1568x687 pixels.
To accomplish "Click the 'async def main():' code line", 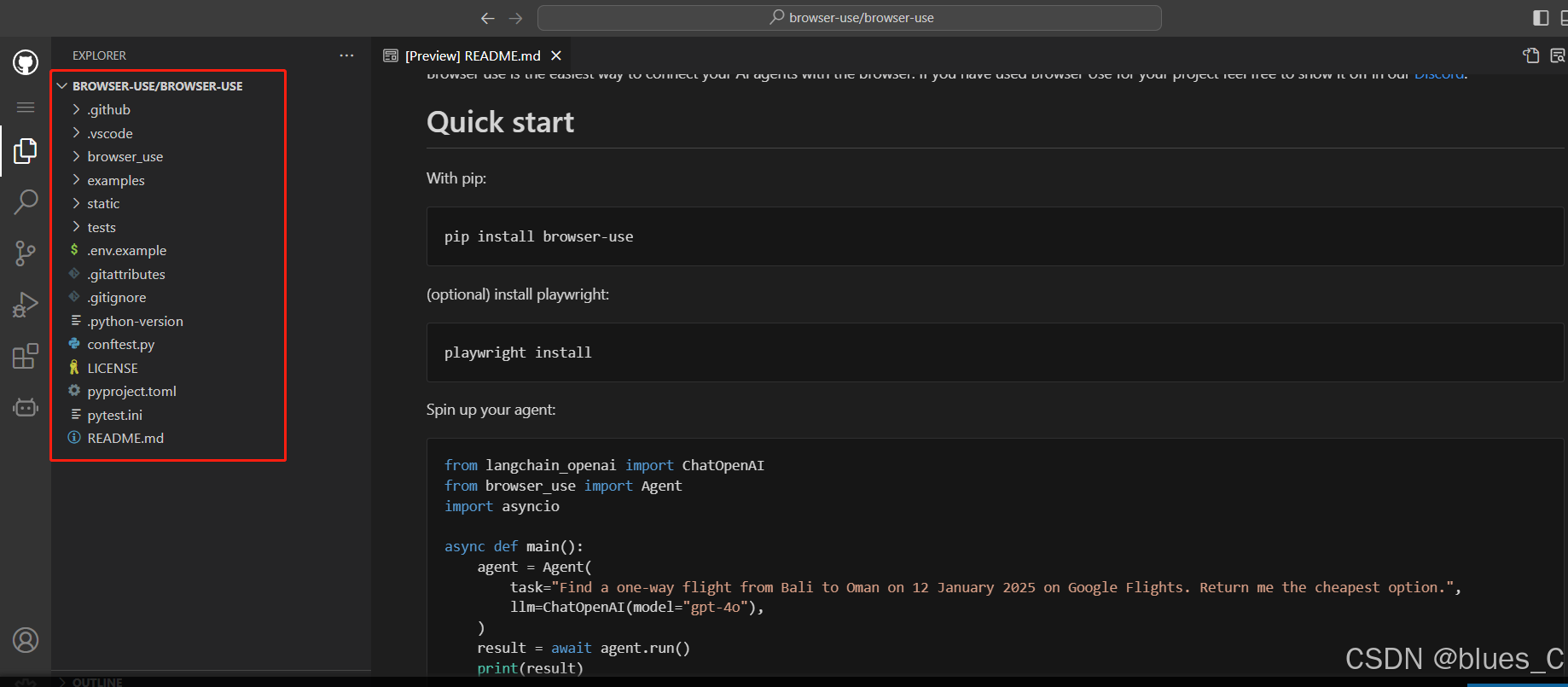I will pos(514,547).
